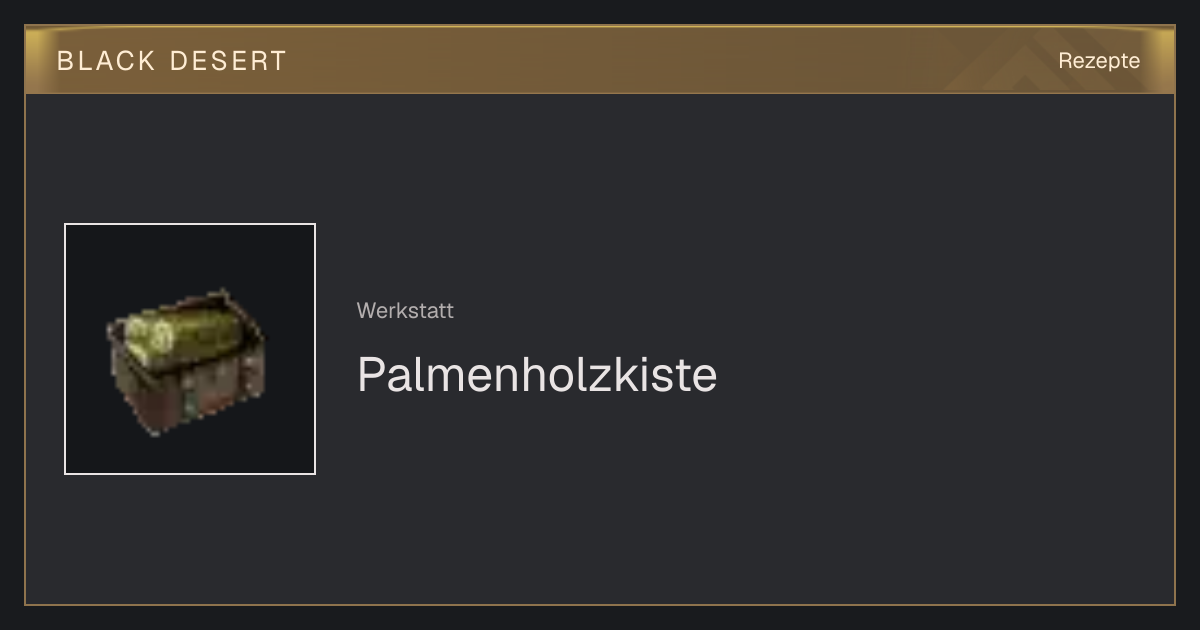1200x630 pixels.
Task: Click the letter P of Palmenholzkiste
Action: tap(371, 375)
